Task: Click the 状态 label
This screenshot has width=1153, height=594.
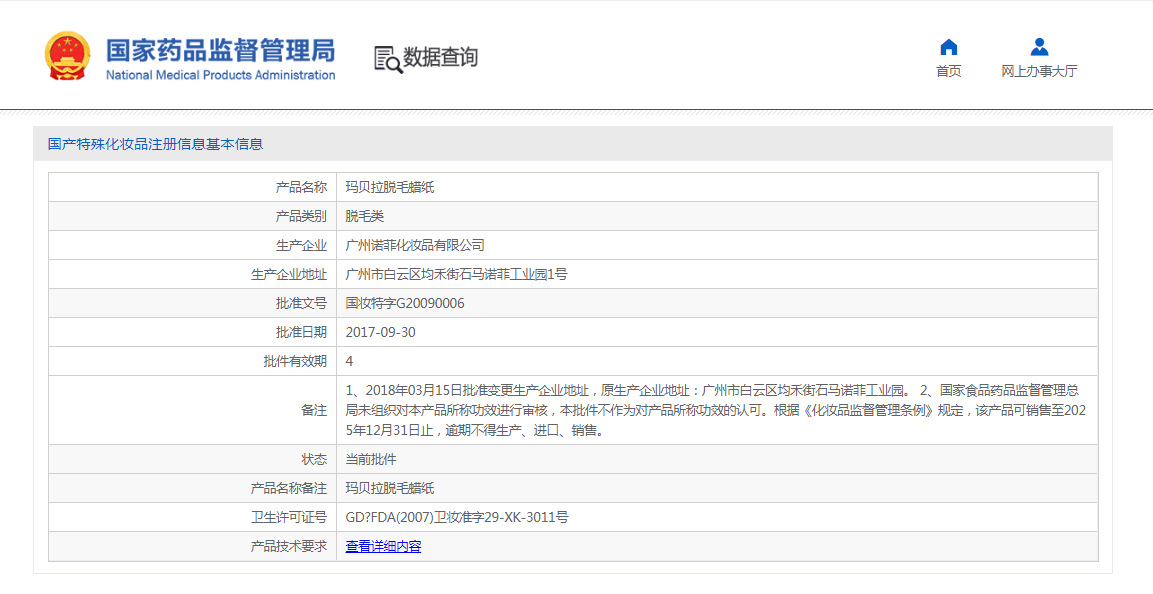Action: coord(314,459)
